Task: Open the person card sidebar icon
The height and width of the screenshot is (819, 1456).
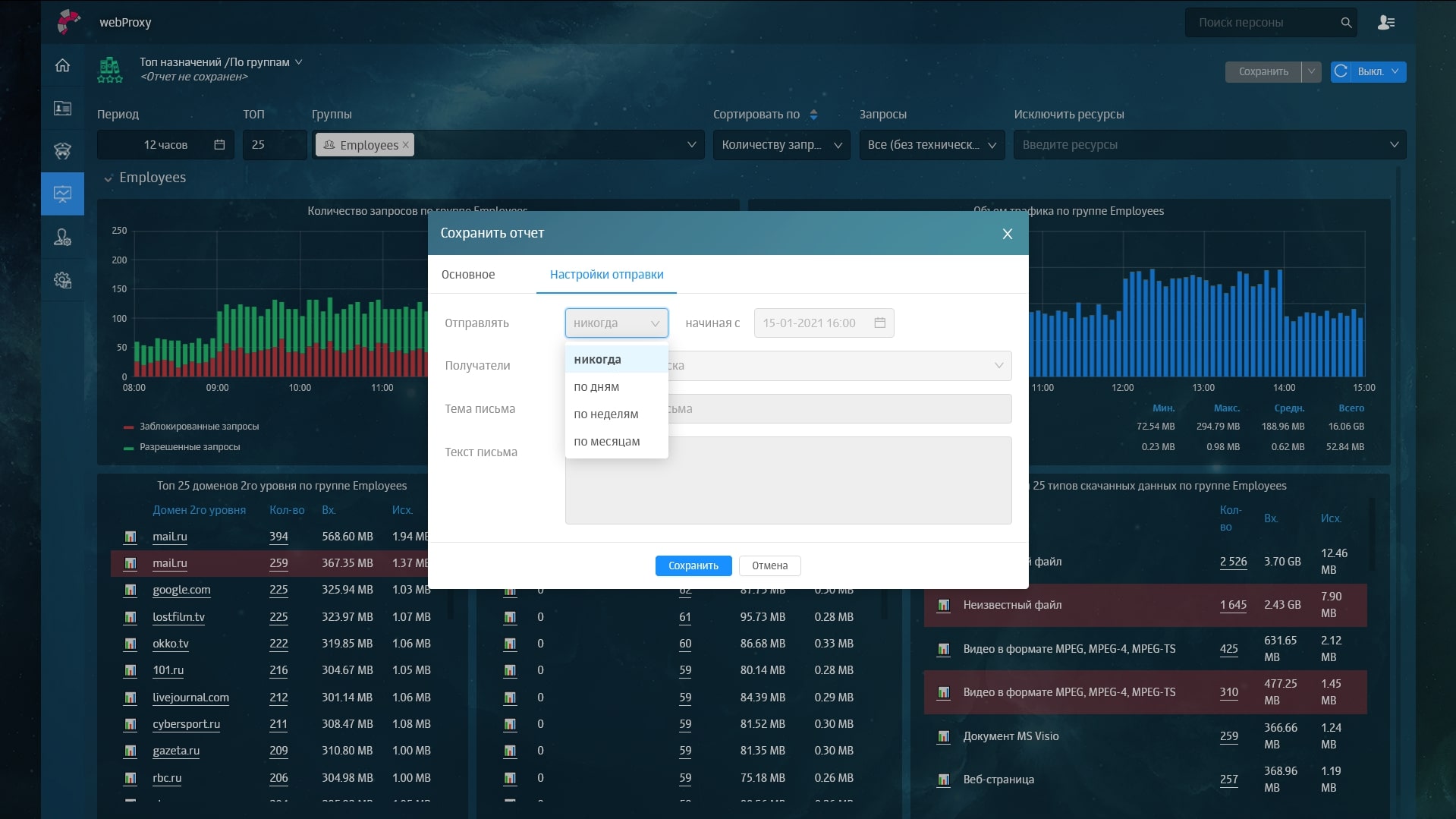Action: (62, 109)
